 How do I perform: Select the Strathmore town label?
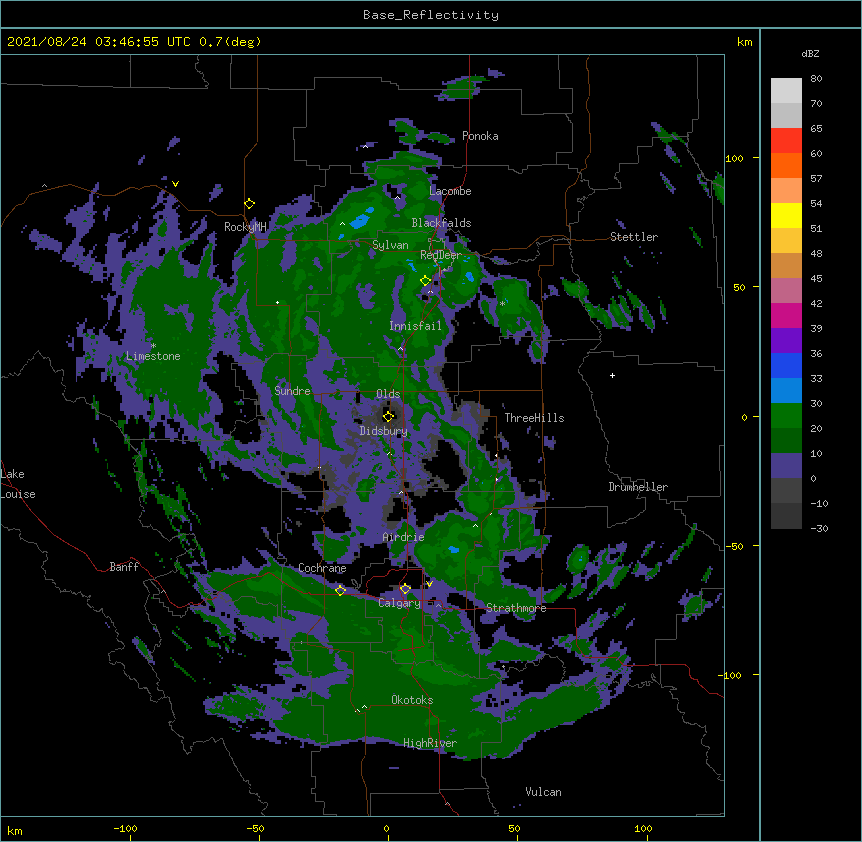(516, 608)
